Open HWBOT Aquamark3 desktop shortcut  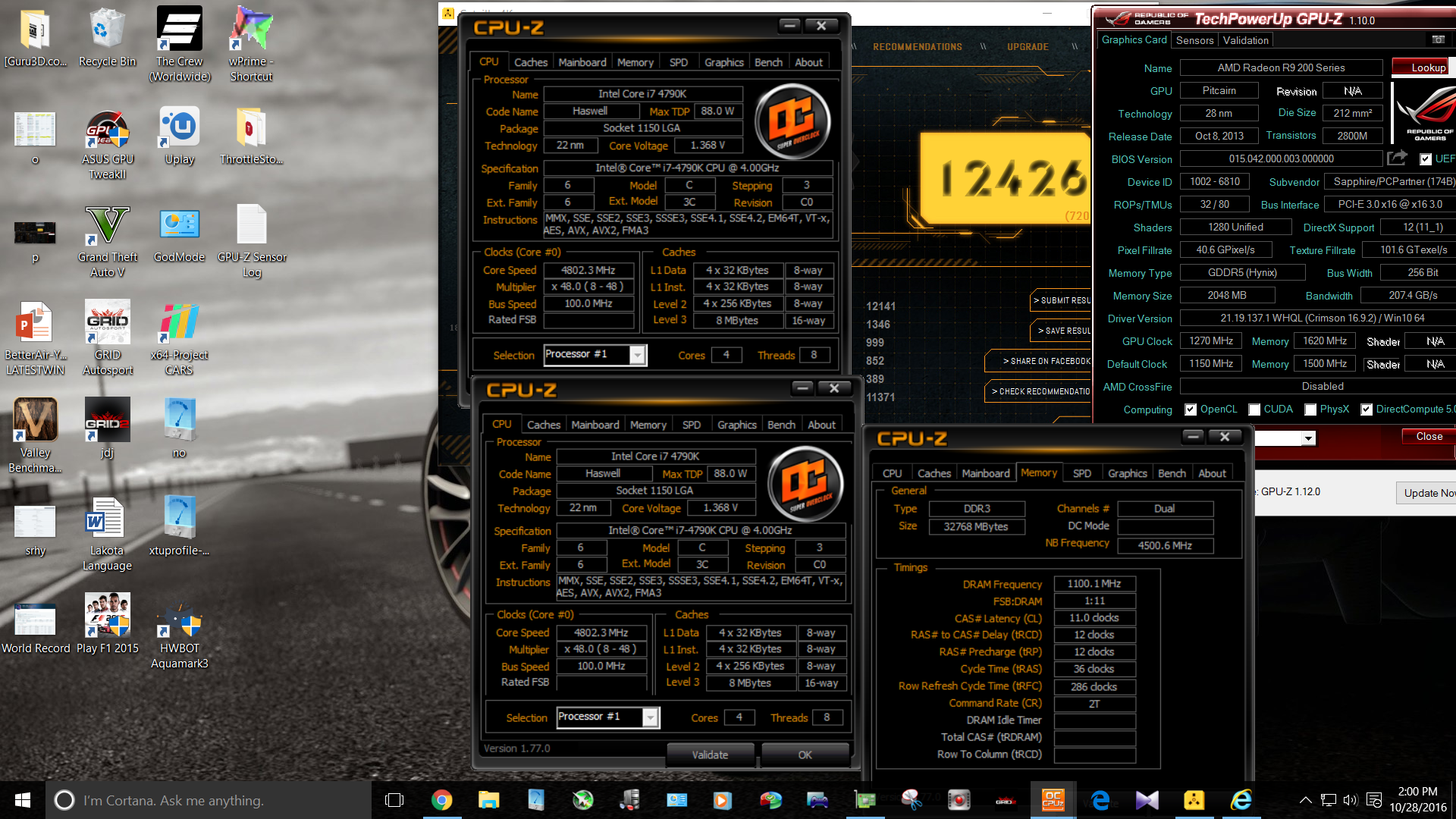click(180, 635)
